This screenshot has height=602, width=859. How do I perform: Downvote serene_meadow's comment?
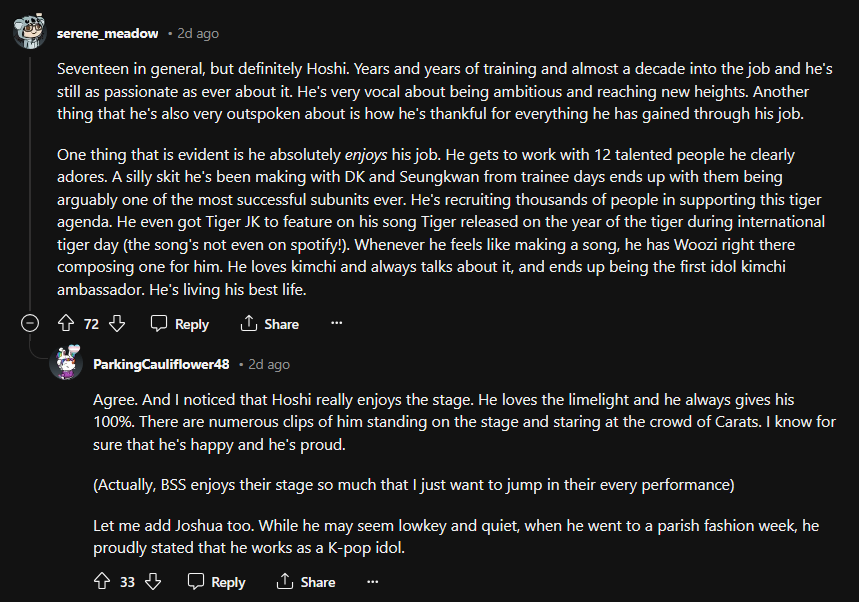point(116,324)
